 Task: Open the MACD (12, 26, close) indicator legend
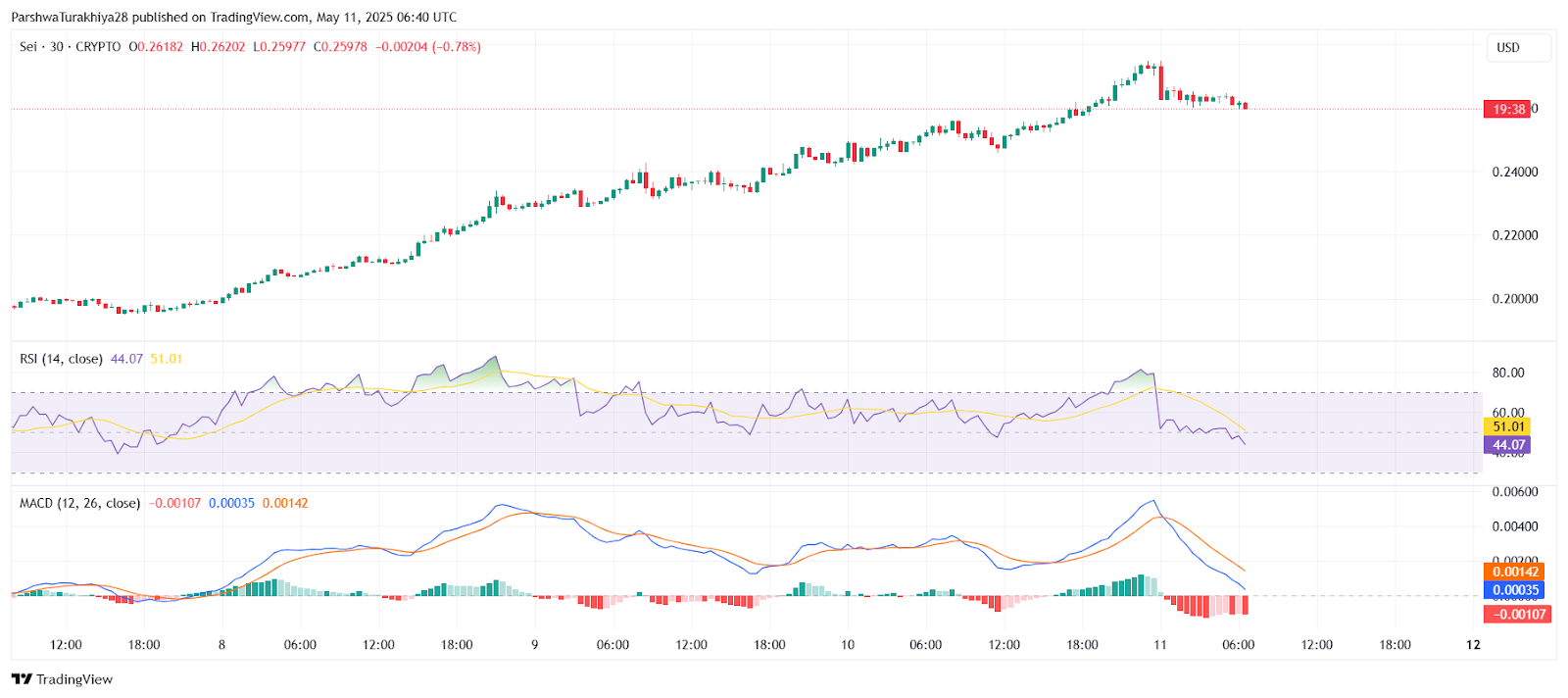[79, 503]
